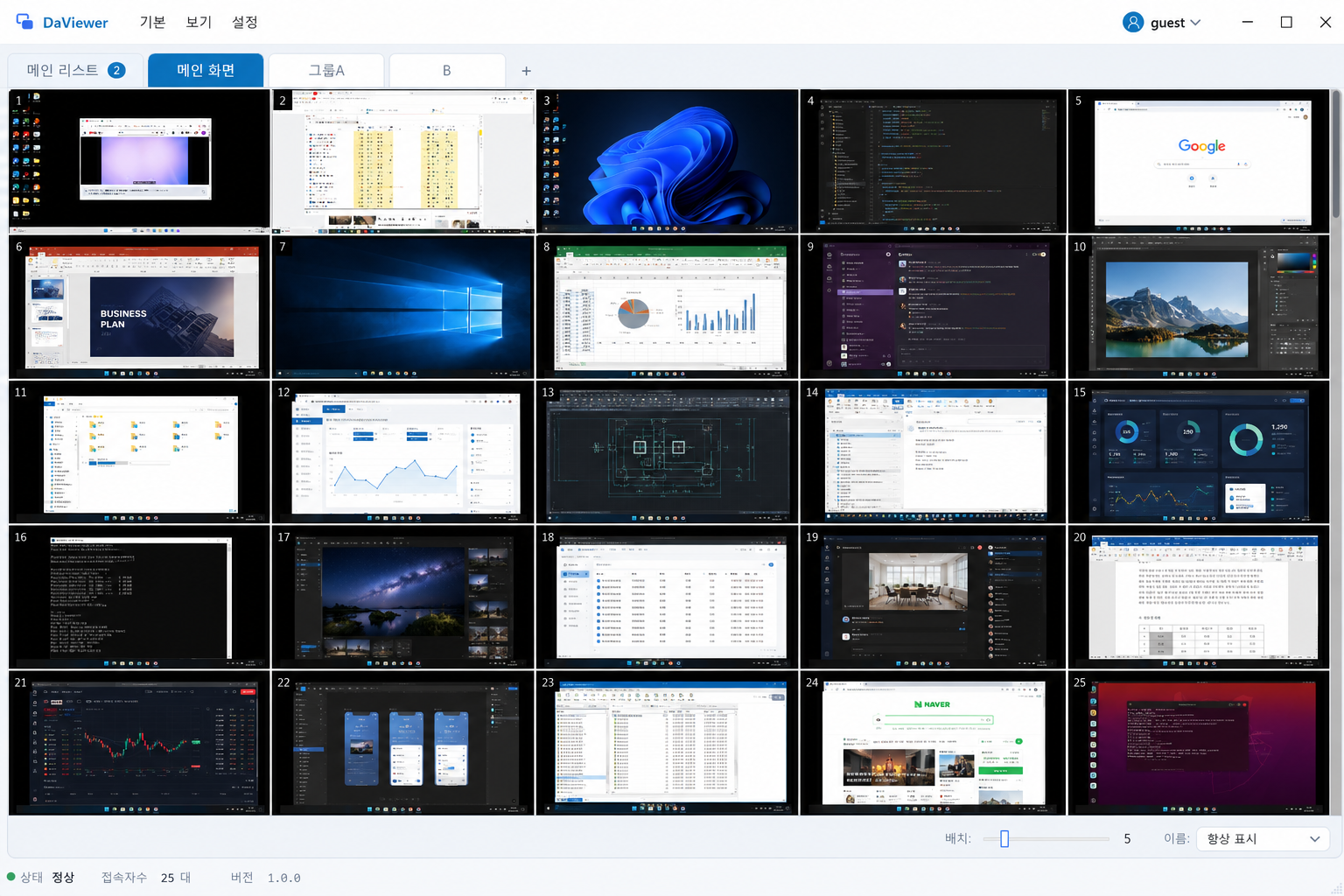Switch to the B tab
This screenshot has width=1344, height=896.
(x=447, y=70)
